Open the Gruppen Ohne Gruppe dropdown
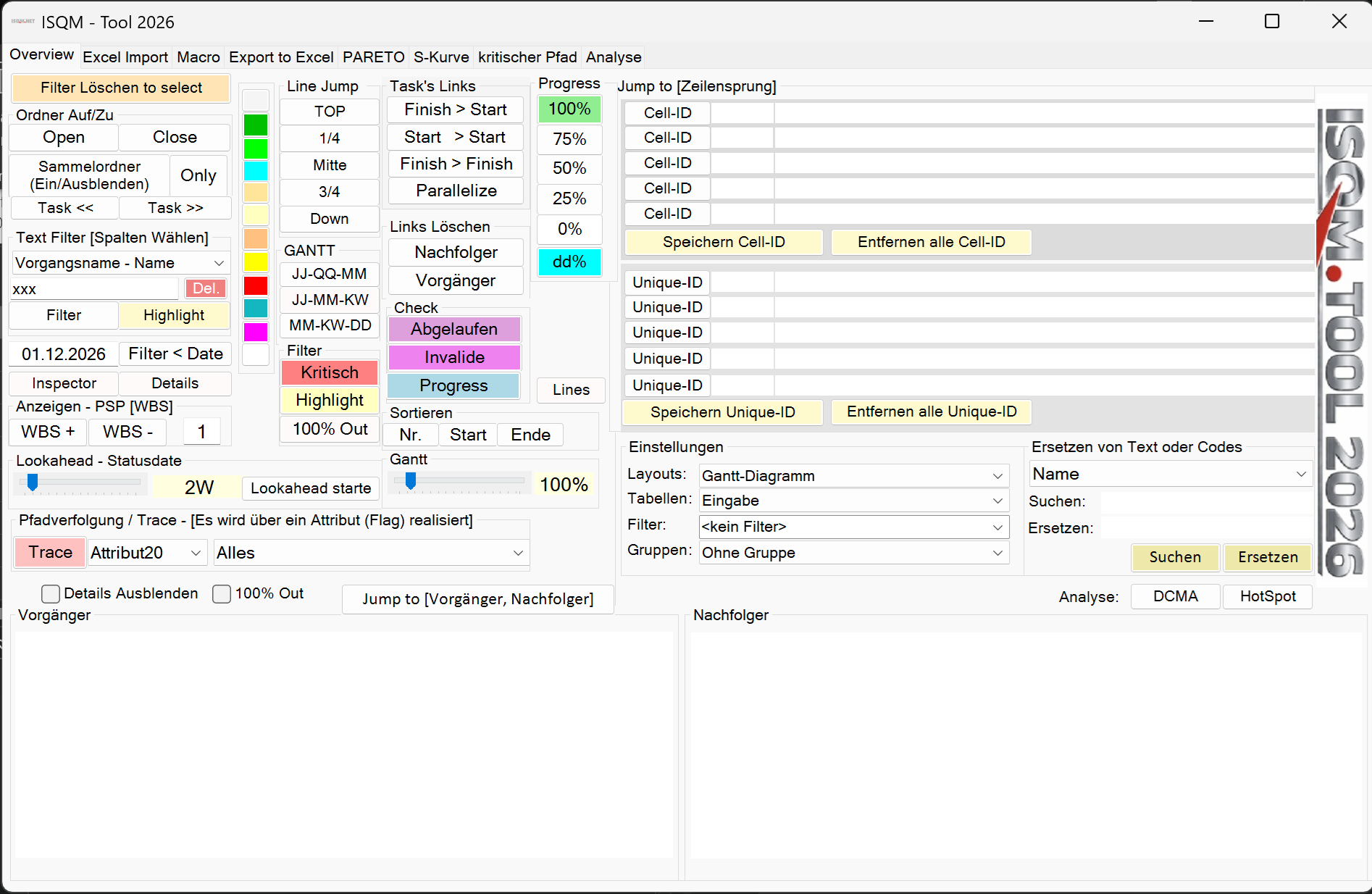This screenshot has width=1372, height=894. [x=853, y=553]
